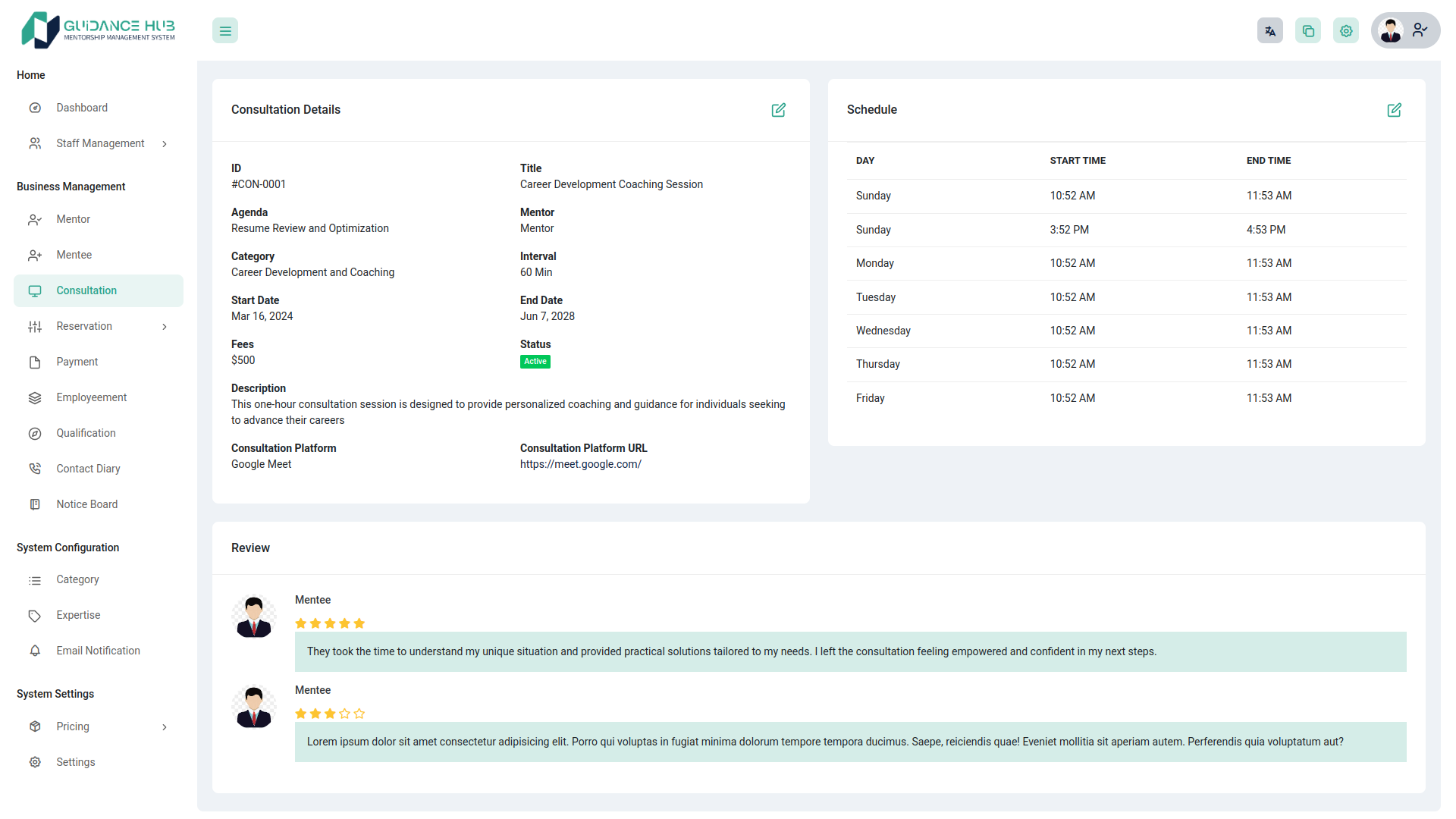This screenshot has width=1456, height=819.
Task: Open the language translation icon
Action: point(1269,30)
